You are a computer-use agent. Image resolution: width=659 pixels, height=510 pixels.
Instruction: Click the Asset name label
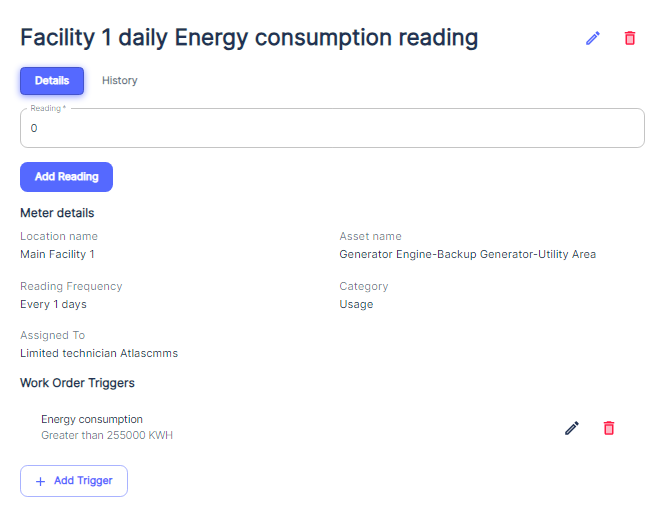[370, 236]
